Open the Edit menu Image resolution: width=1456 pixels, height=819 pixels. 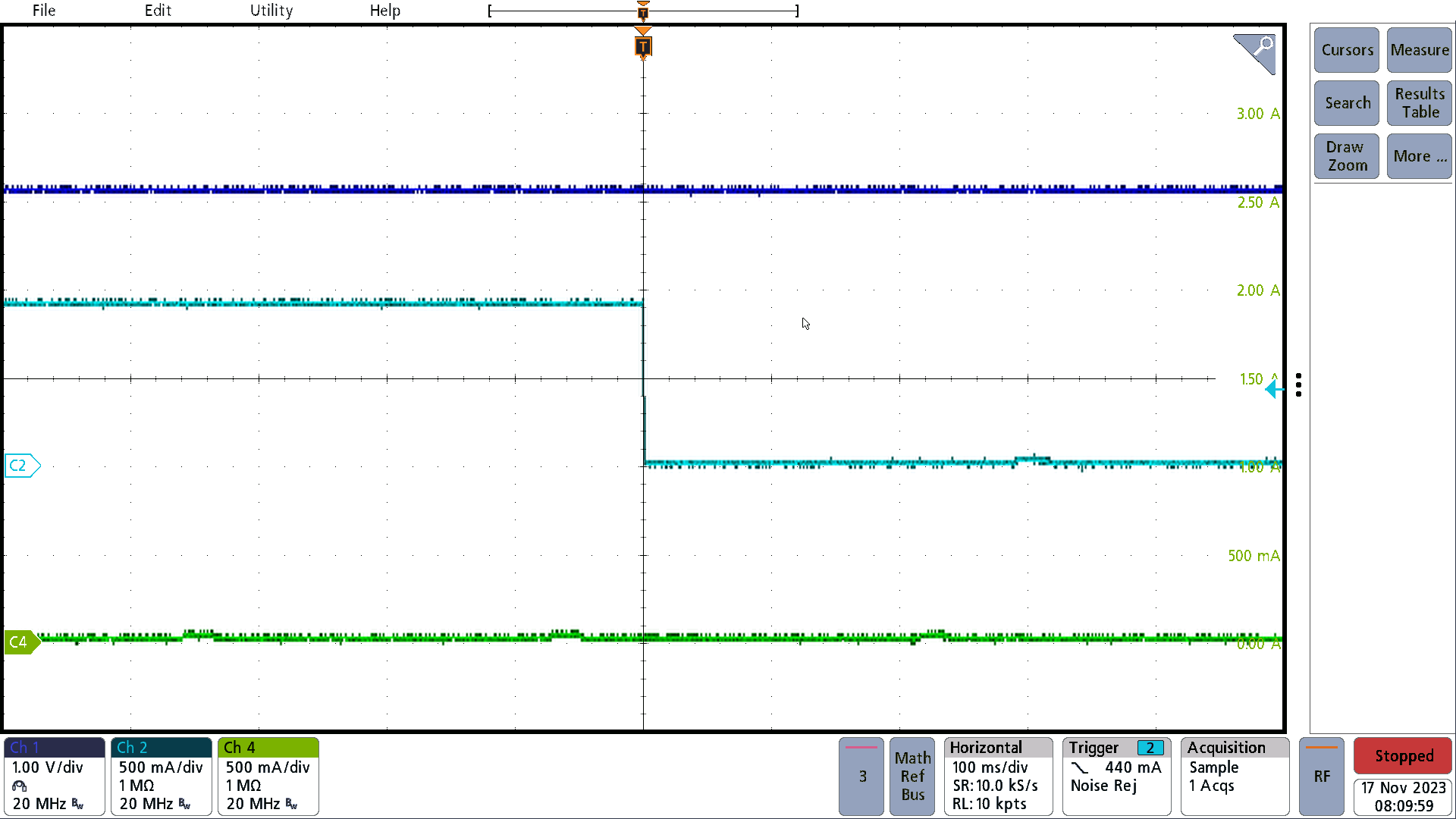[158, 11]
